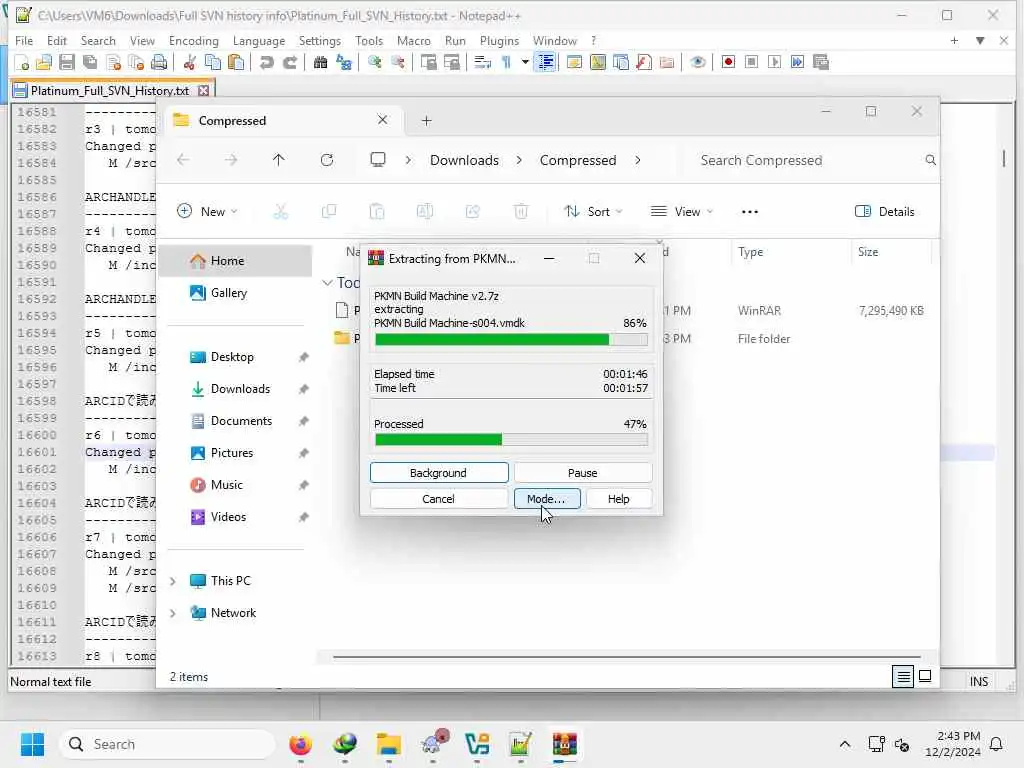Toggle the Indent Guide icon in Notepad++
The width and height of the screenshot is (1024, 768).
tap(545, 63)
